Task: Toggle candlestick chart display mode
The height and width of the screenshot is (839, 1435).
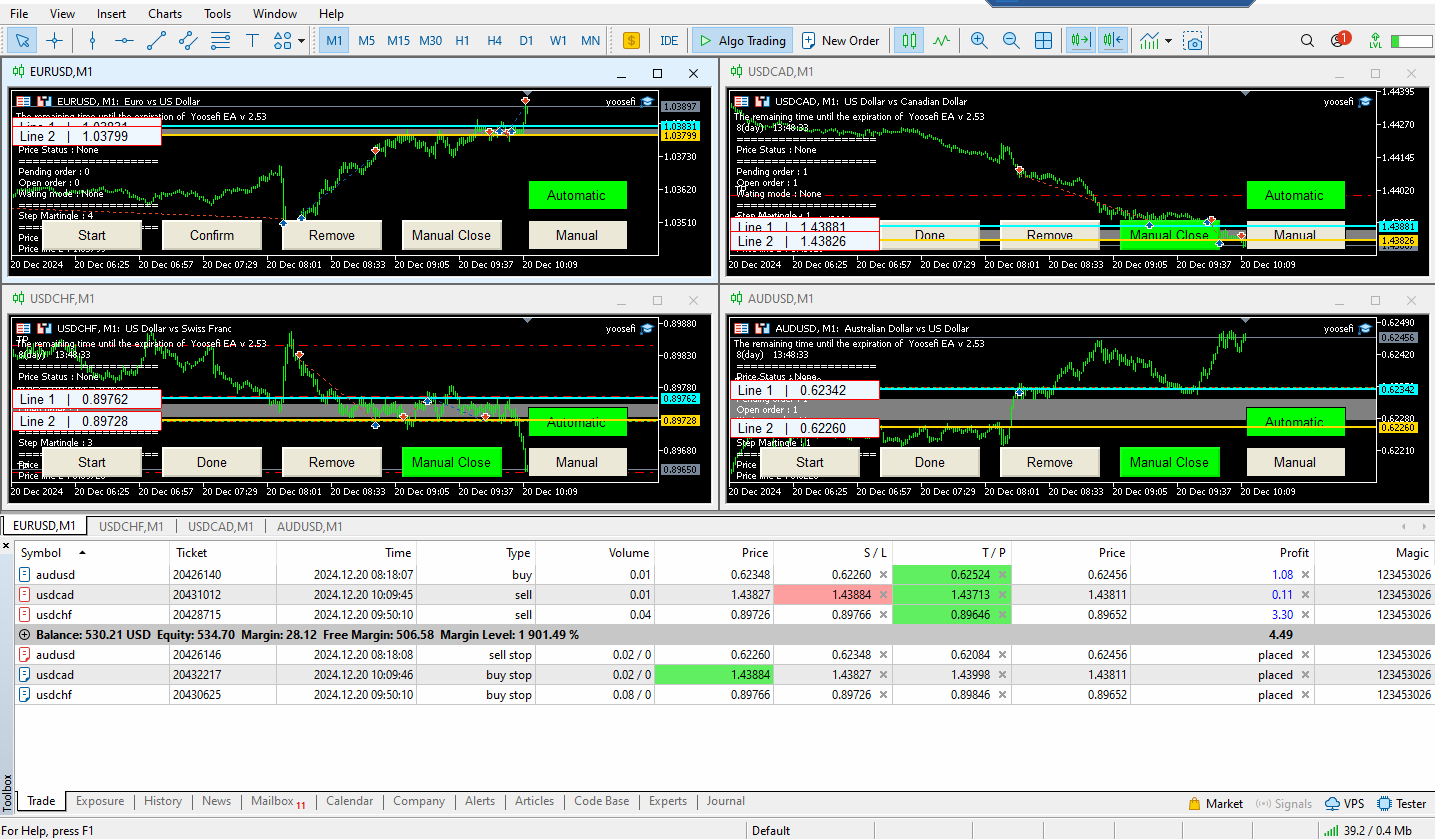Action: 908,41
